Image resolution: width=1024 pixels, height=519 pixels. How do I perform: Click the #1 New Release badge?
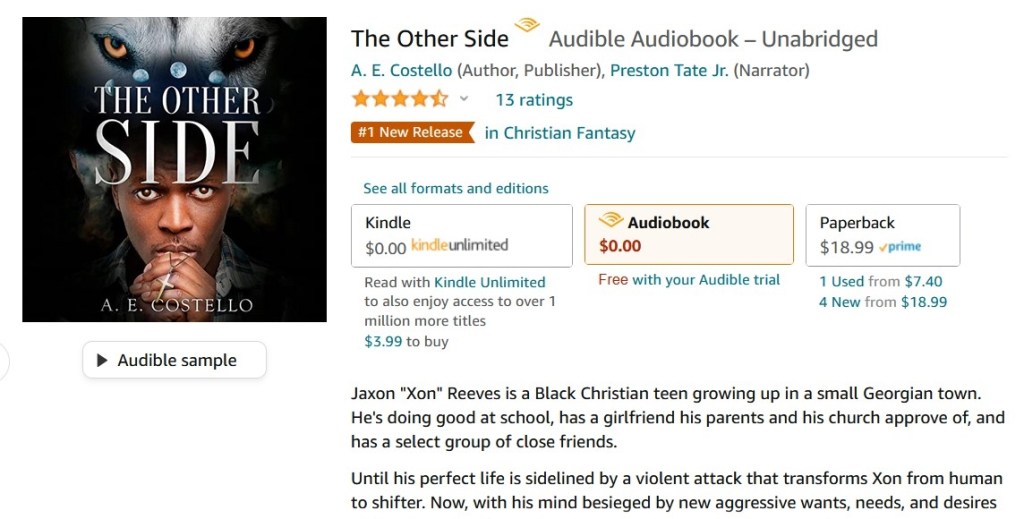(411, 132)
